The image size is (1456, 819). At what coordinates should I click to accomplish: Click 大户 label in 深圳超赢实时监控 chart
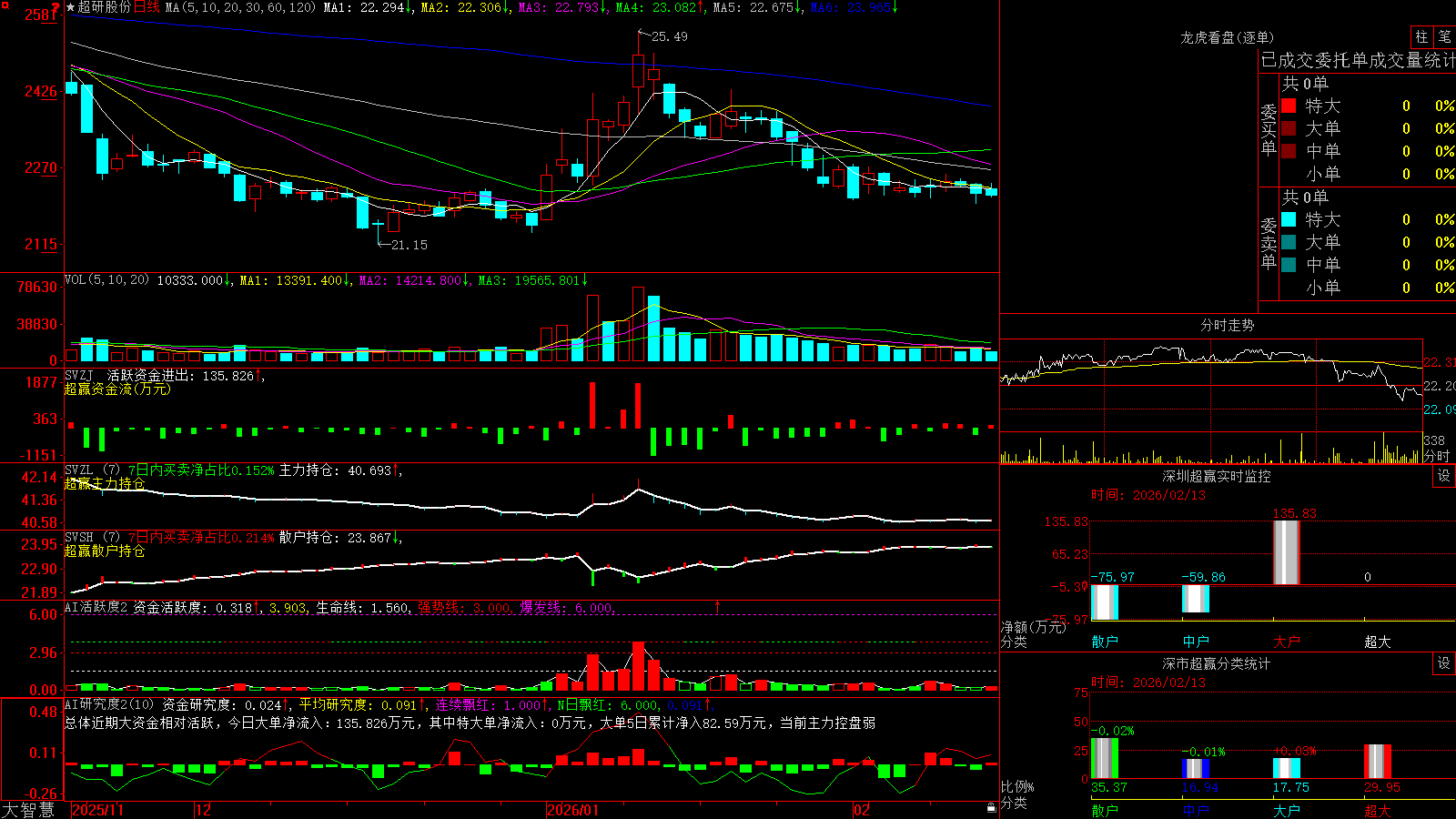pyautogui.click(x=1287, y=642)
